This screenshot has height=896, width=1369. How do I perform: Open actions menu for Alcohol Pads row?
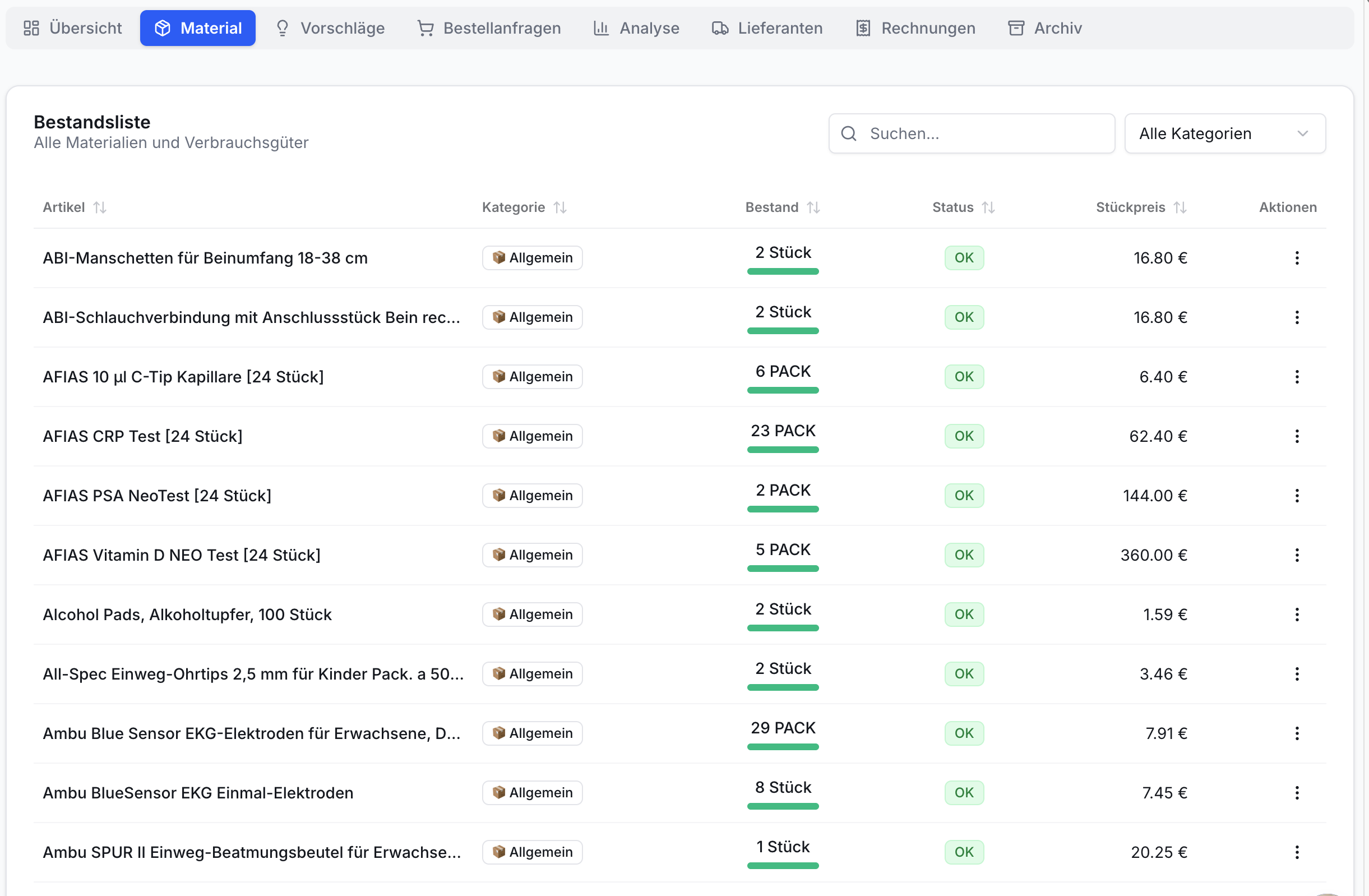(1297, 615)
